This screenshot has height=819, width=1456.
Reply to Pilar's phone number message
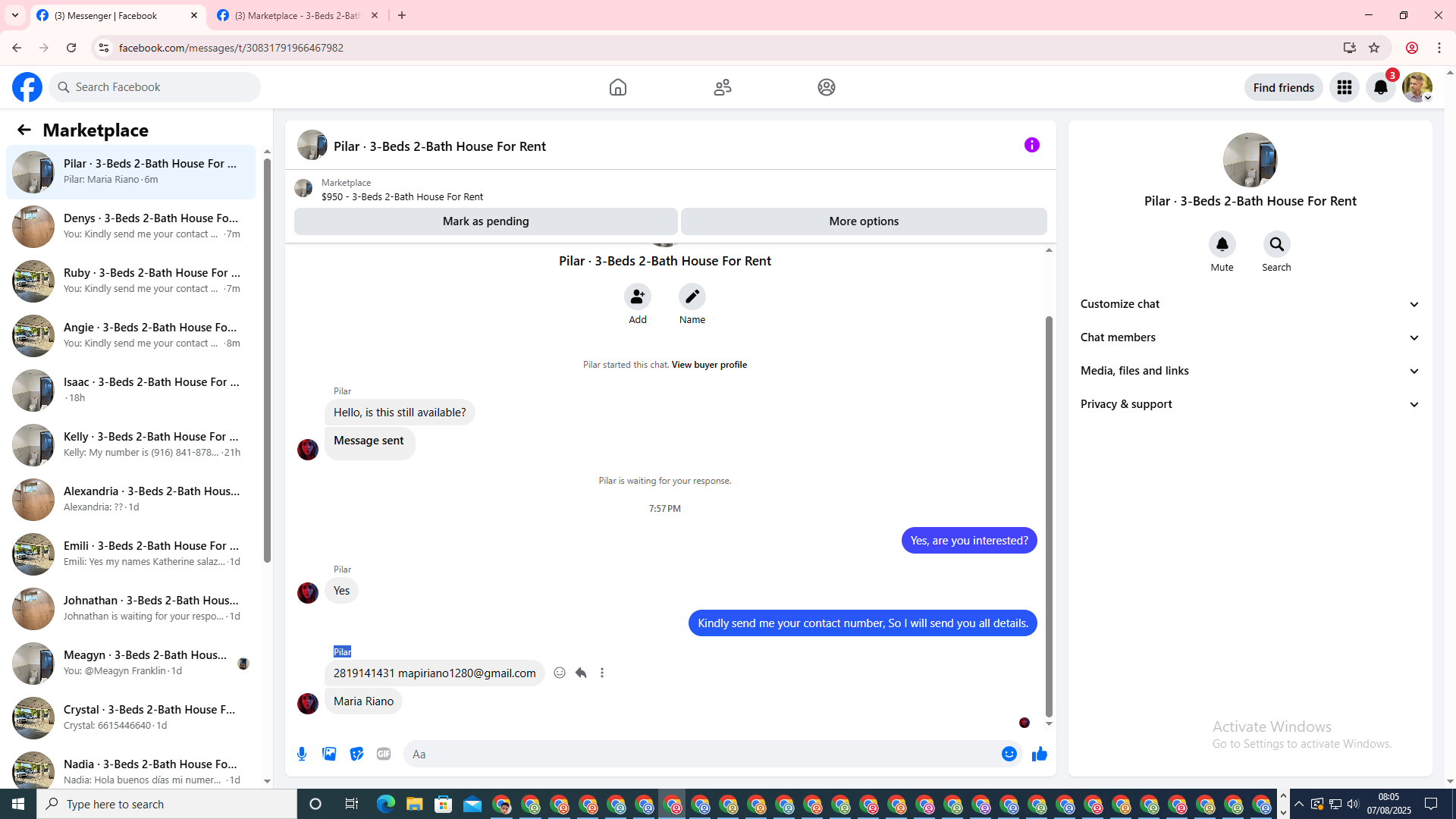581,673
